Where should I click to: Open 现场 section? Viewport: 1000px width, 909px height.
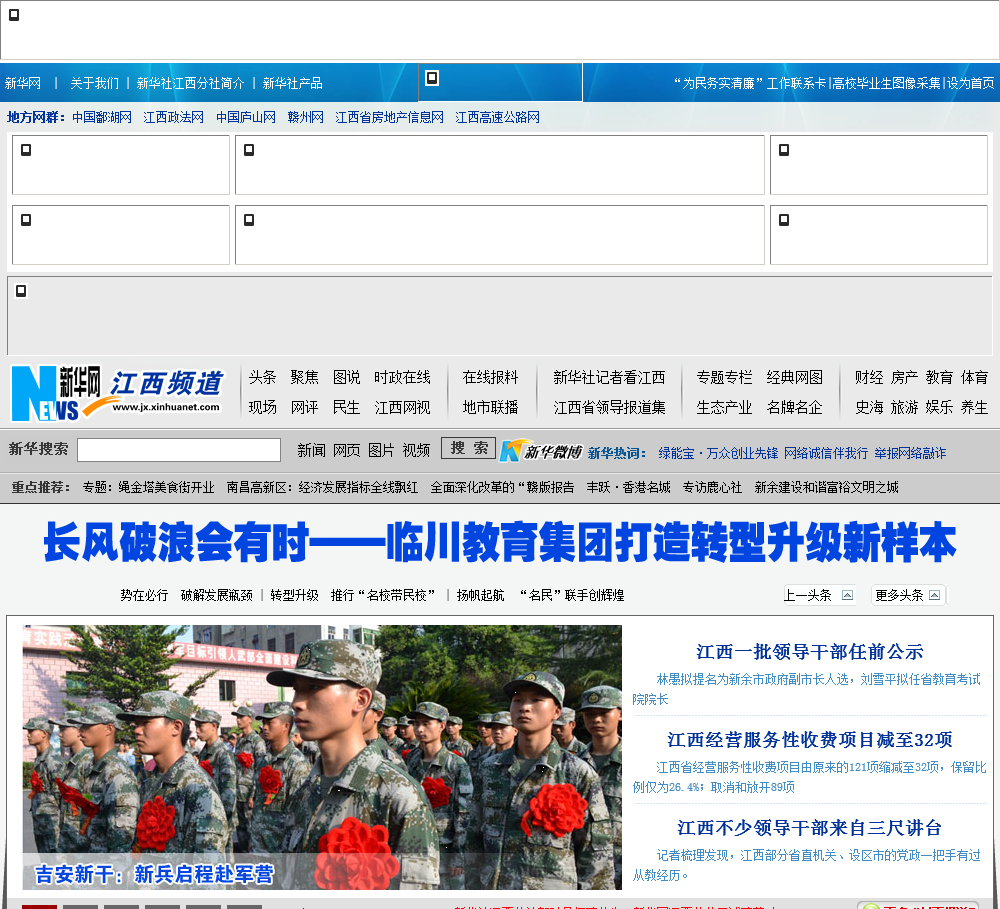(262, 407)
